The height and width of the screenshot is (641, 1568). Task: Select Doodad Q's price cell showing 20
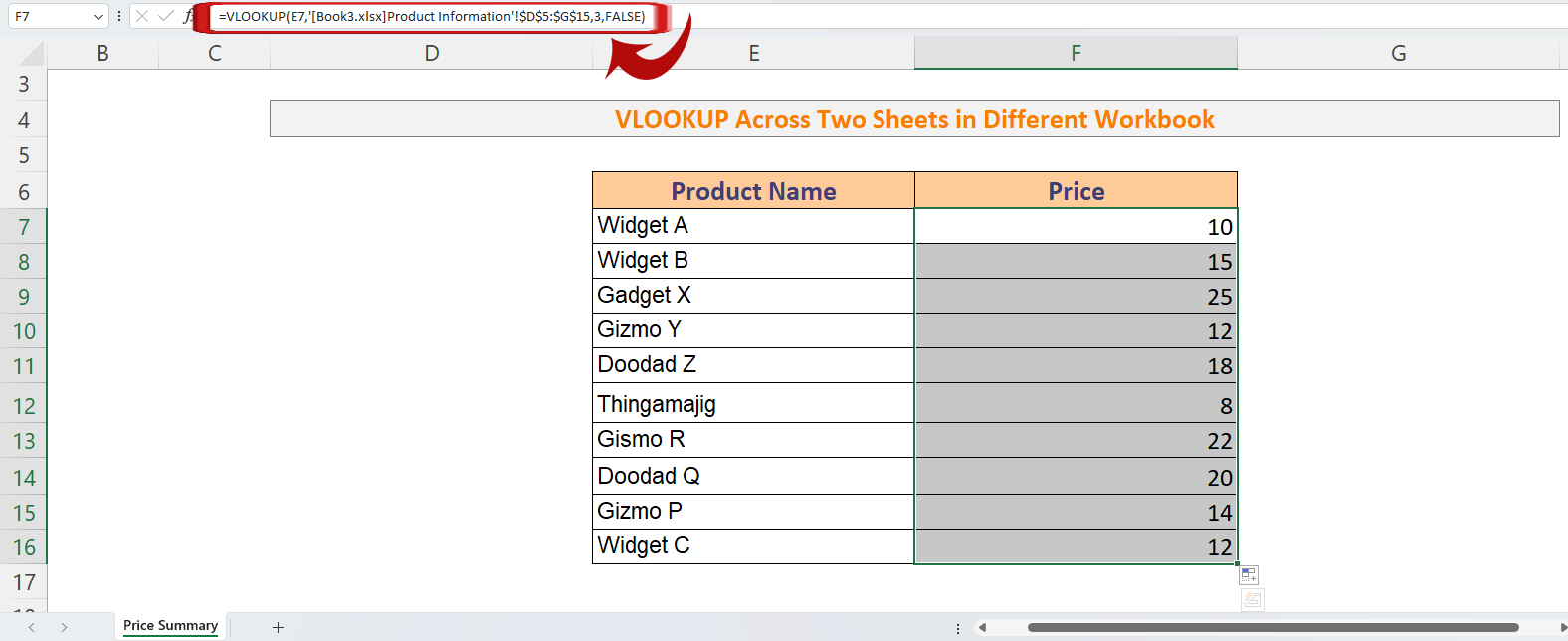[x=1076, y=476]
